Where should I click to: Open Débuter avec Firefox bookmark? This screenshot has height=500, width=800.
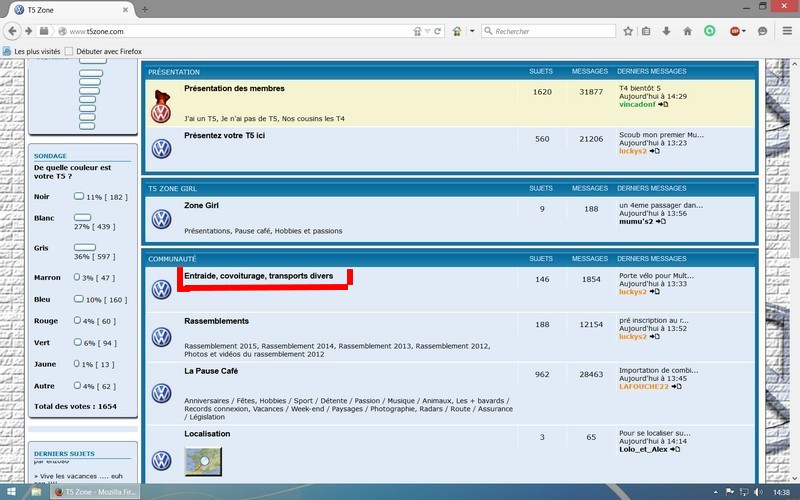(104, 52)
